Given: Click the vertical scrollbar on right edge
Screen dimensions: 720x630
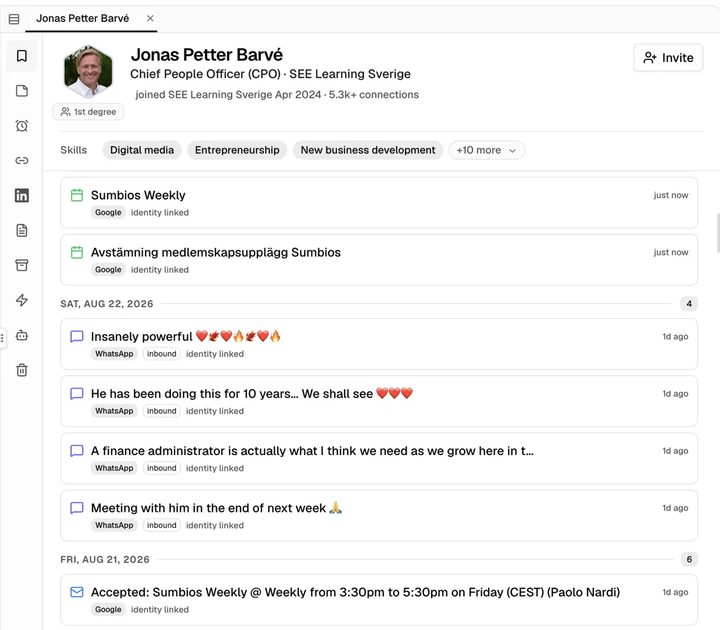Looking at the screenshot, I should click(718, 233).
